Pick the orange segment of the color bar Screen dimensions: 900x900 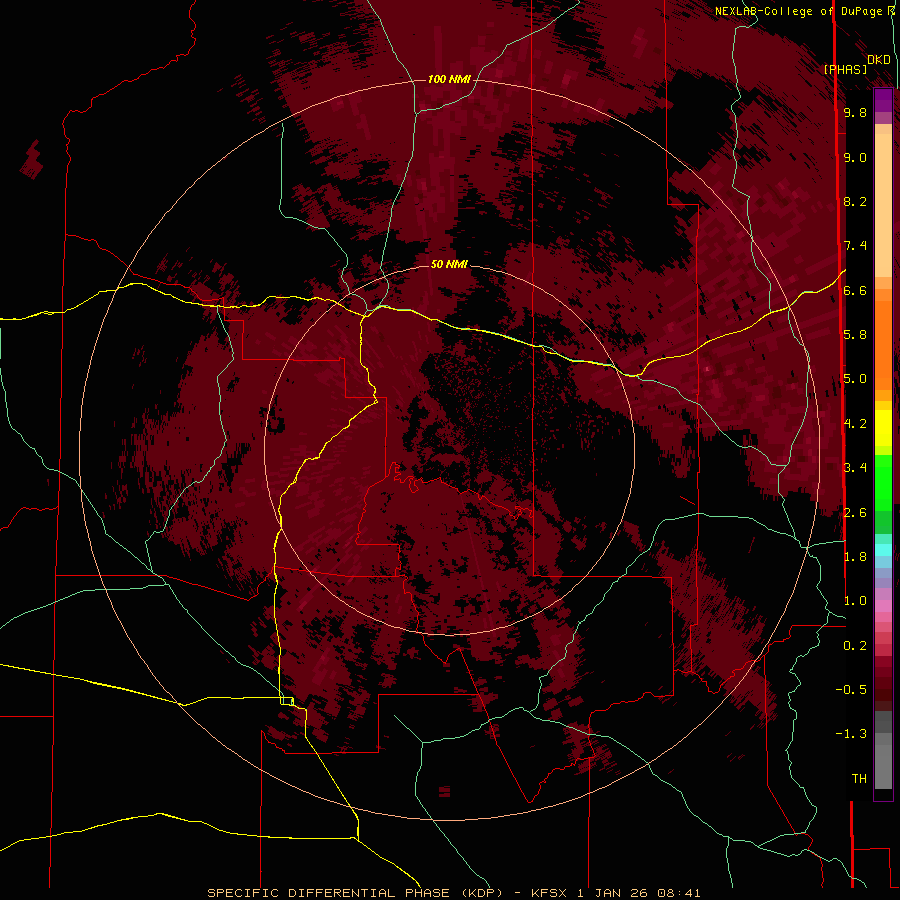(x=883, y=344)
